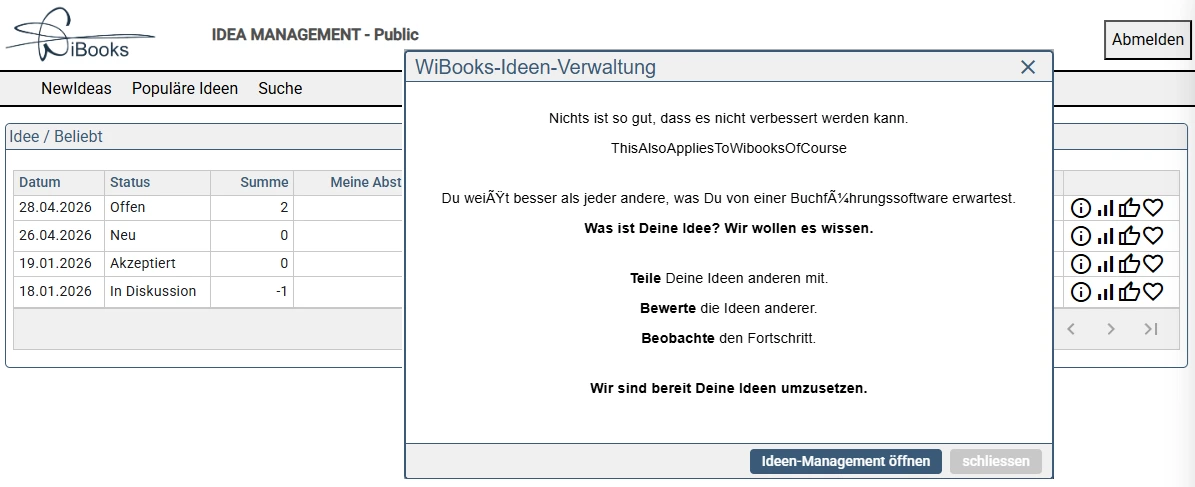Click the Meine Abst column header
Image resolution: width=1195 pixels, height=487 pixels.
coord(349,182)
